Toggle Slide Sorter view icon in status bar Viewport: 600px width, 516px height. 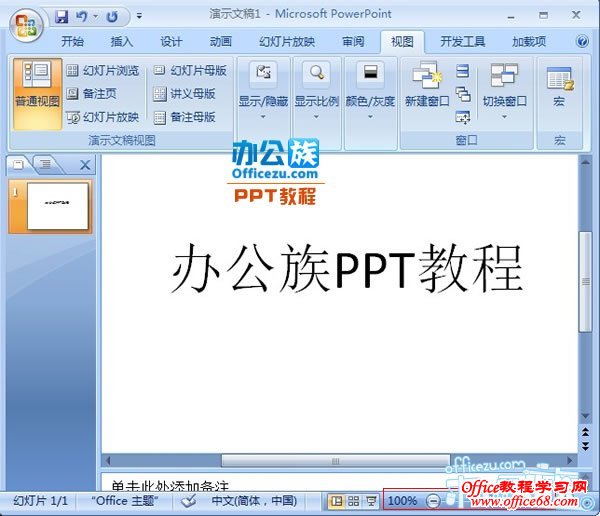click(353, 501)
